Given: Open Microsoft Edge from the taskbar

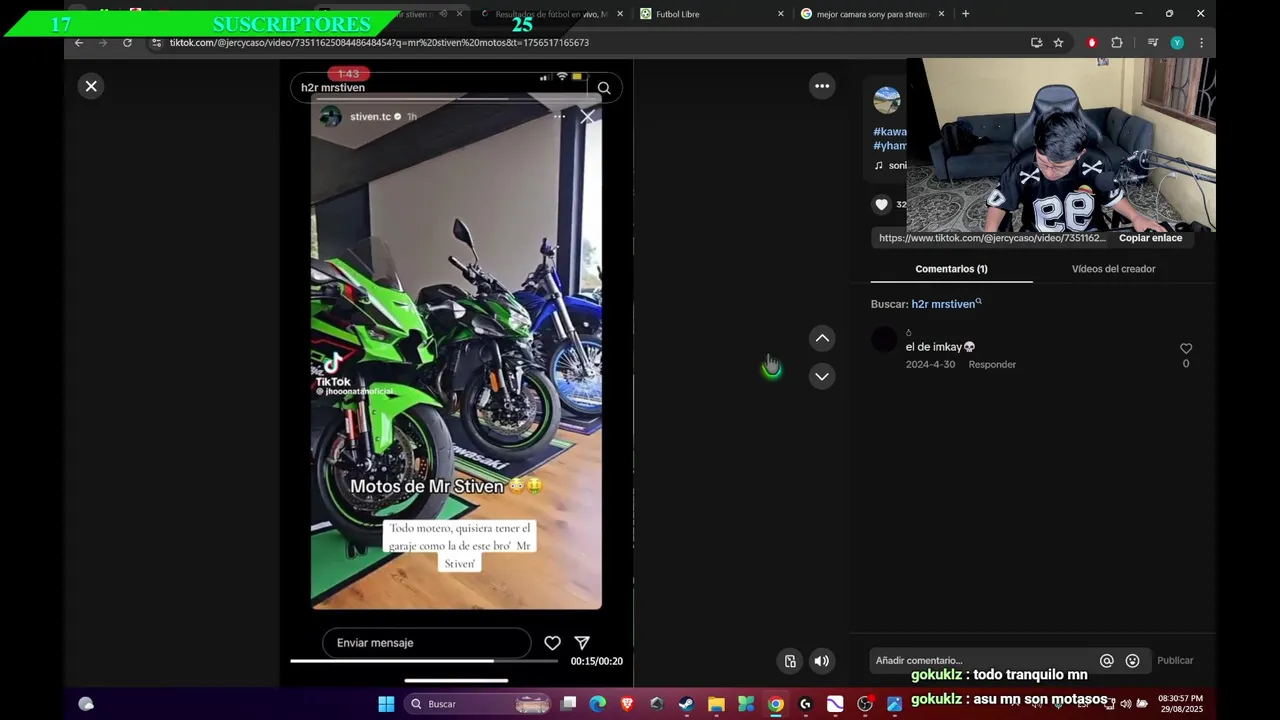Looking at the screenshot, I should pyautogui.click(x=597, y=704).
